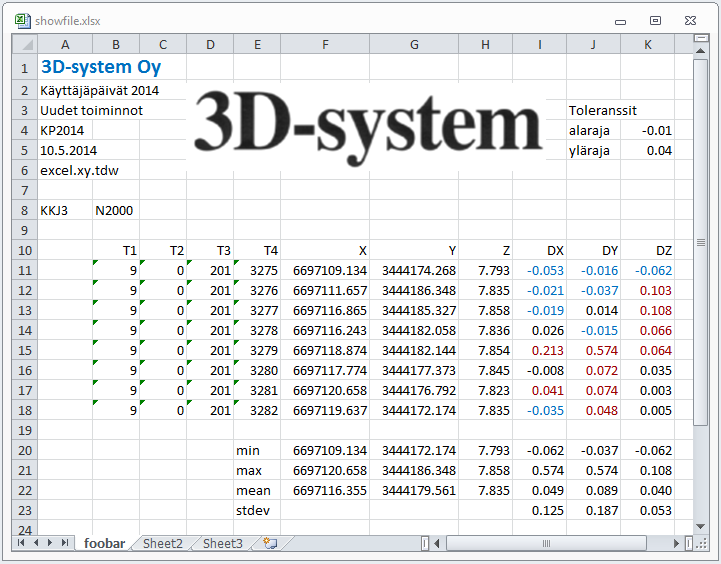721x564 pixels.
Task: Go to the first sheet tab arrow
Action: [21, 543]
